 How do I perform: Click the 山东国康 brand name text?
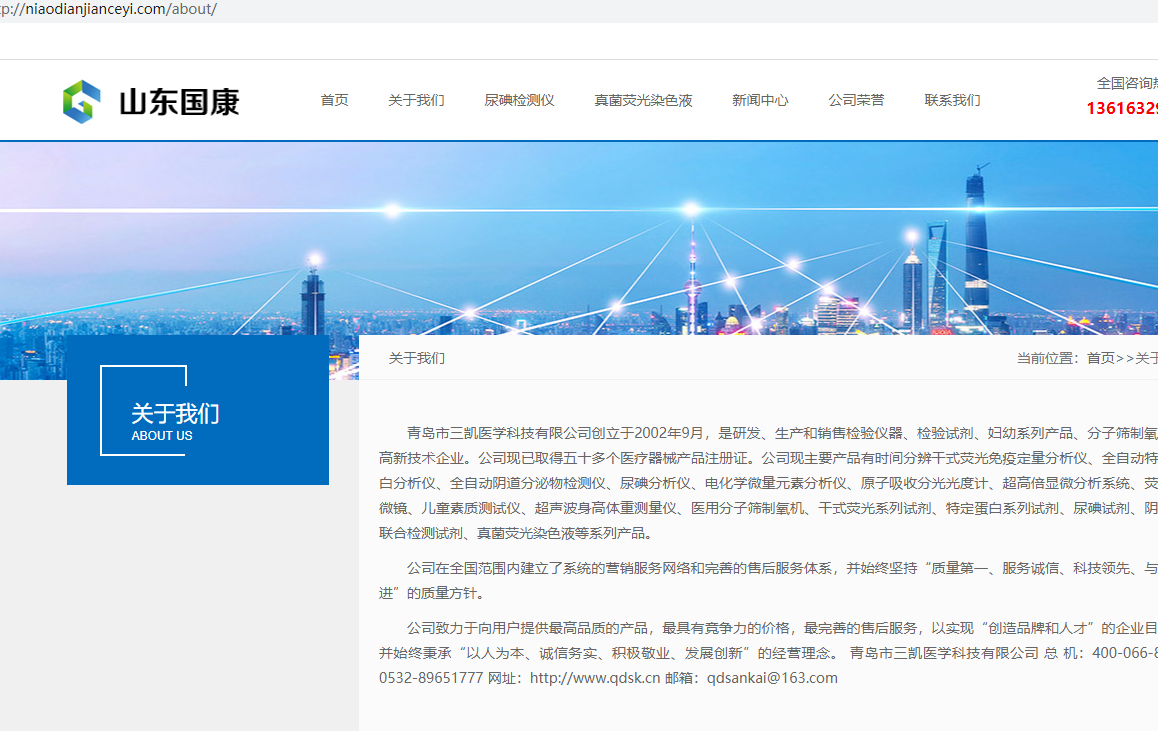click(x=179, y=102)
